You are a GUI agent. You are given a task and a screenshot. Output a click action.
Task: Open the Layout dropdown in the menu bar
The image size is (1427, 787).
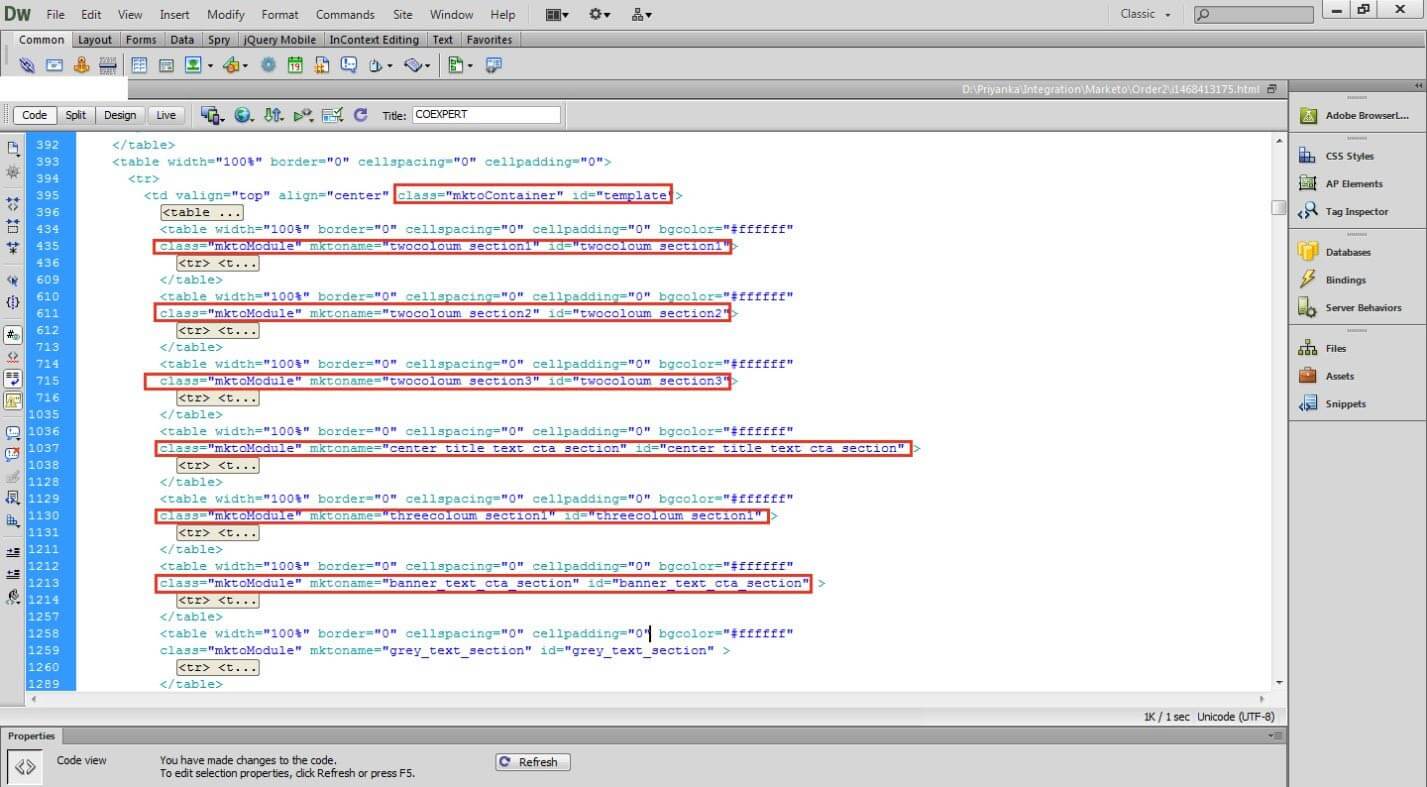coord(557,14)
